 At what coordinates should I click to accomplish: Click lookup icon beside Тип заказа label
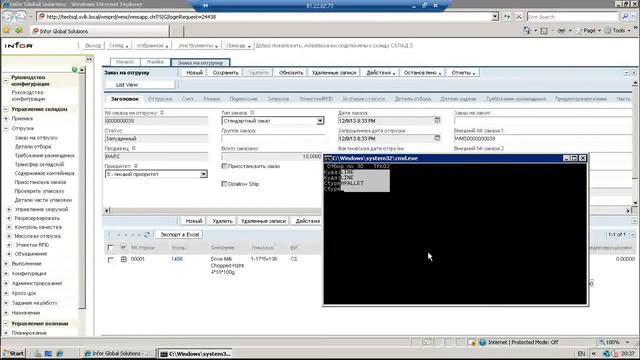pyautogui.click(x=252, y=113)
